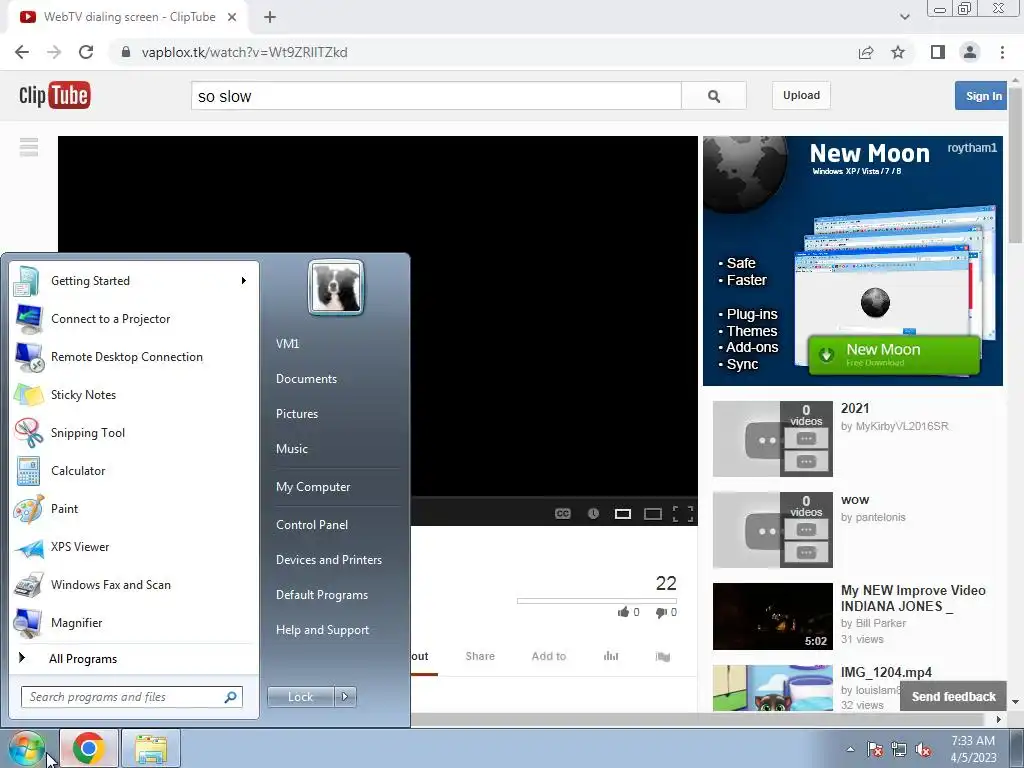Open the Snipping Tool
Screen dimensions: 1024x768
click(x=135, y=432)
